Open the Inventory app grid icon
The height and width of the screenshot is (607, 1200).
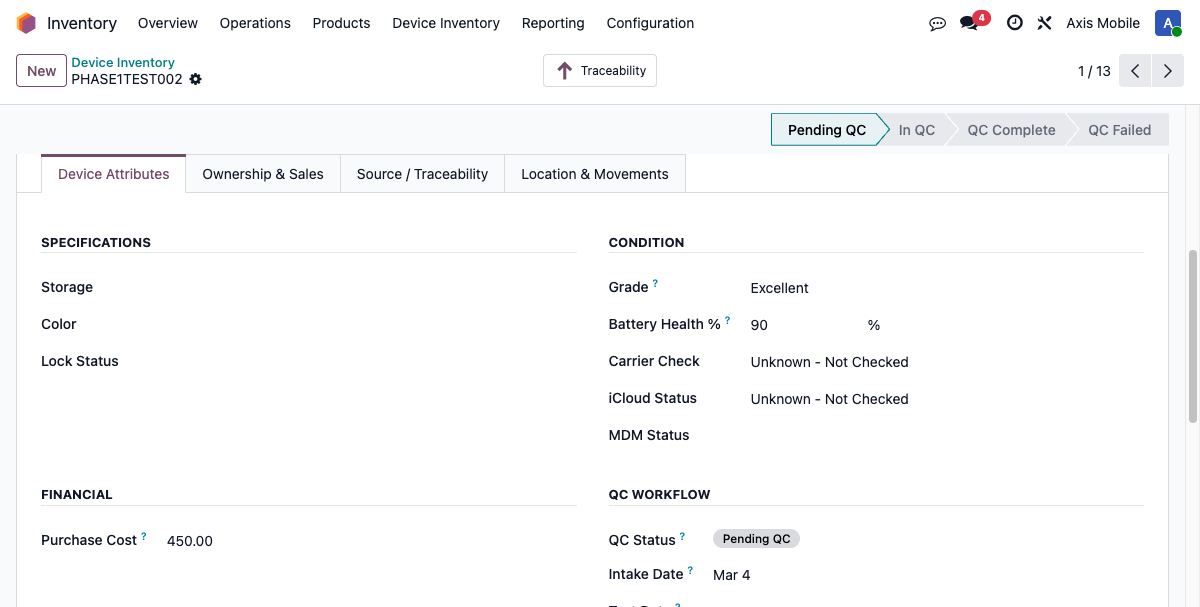click(x=26, y=22)
